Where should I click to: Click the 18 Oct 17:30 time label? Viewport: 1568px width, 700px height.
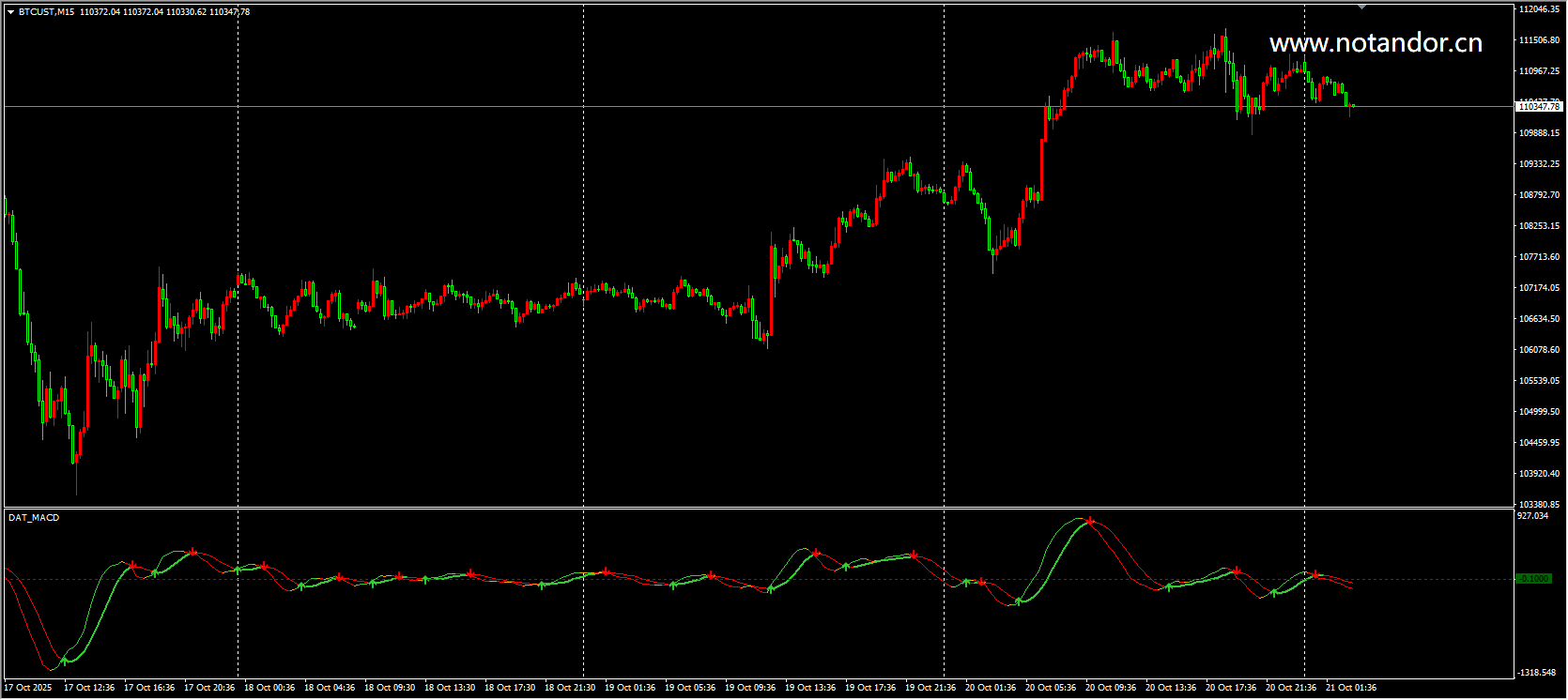point(510,688)
